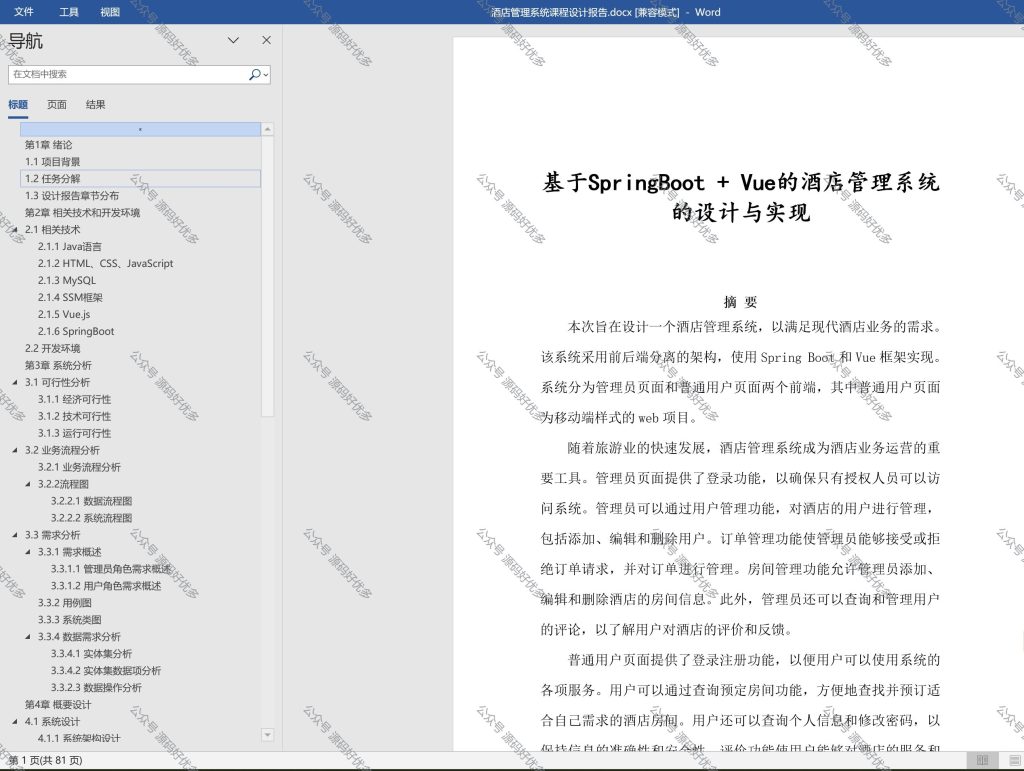
Task: Go to heading 2.1.3 MySQL
Action: pyautogui.click(x=67, y=281)
